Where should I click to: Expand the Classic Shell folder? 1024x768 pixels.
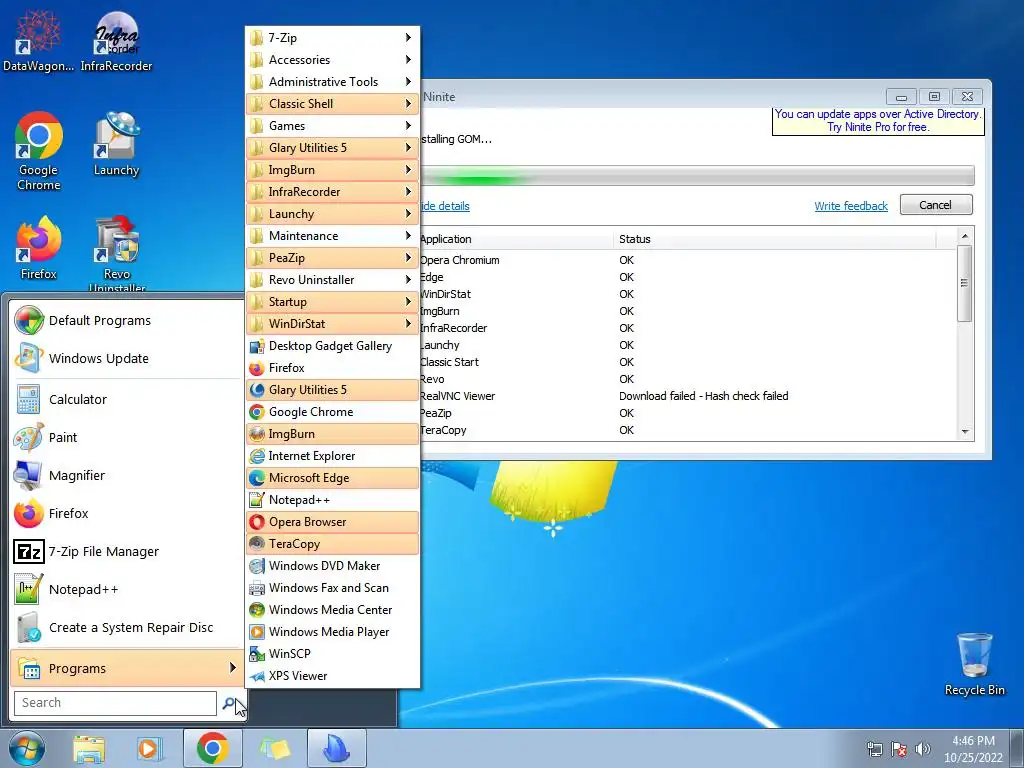tap(332, 104)
